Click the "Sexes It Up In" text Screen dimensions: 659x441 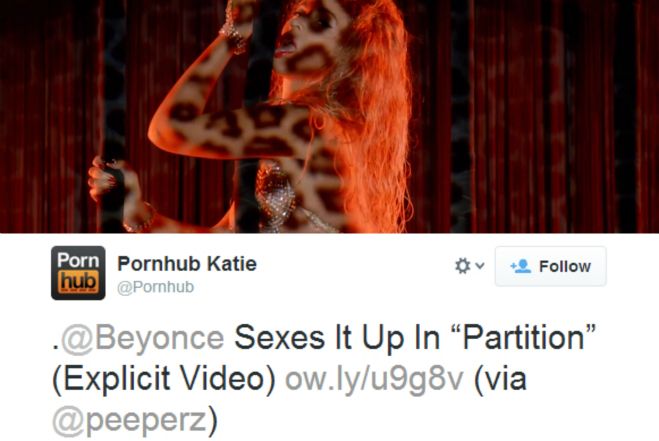point(337,338)
